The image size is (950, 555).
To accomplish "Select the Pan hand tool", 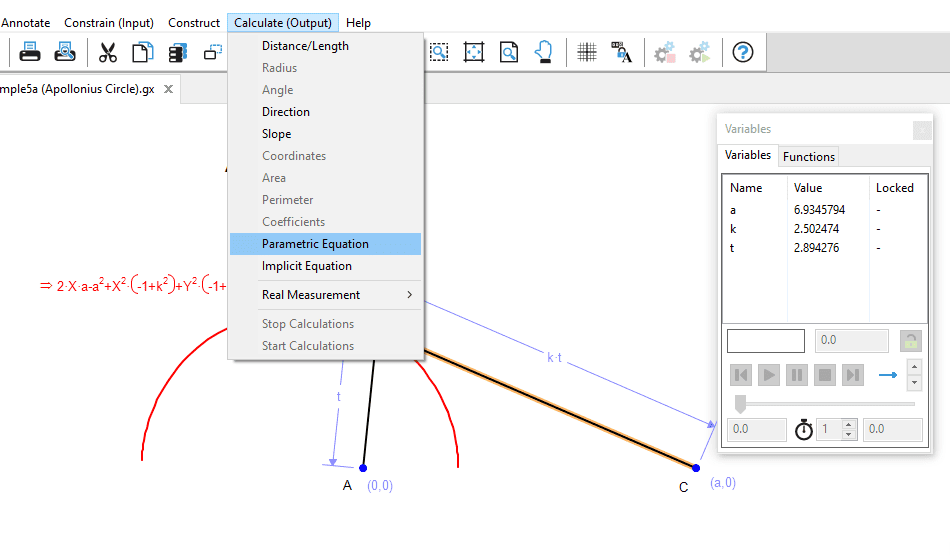I will pyautogui.click(x=543, y=53).
